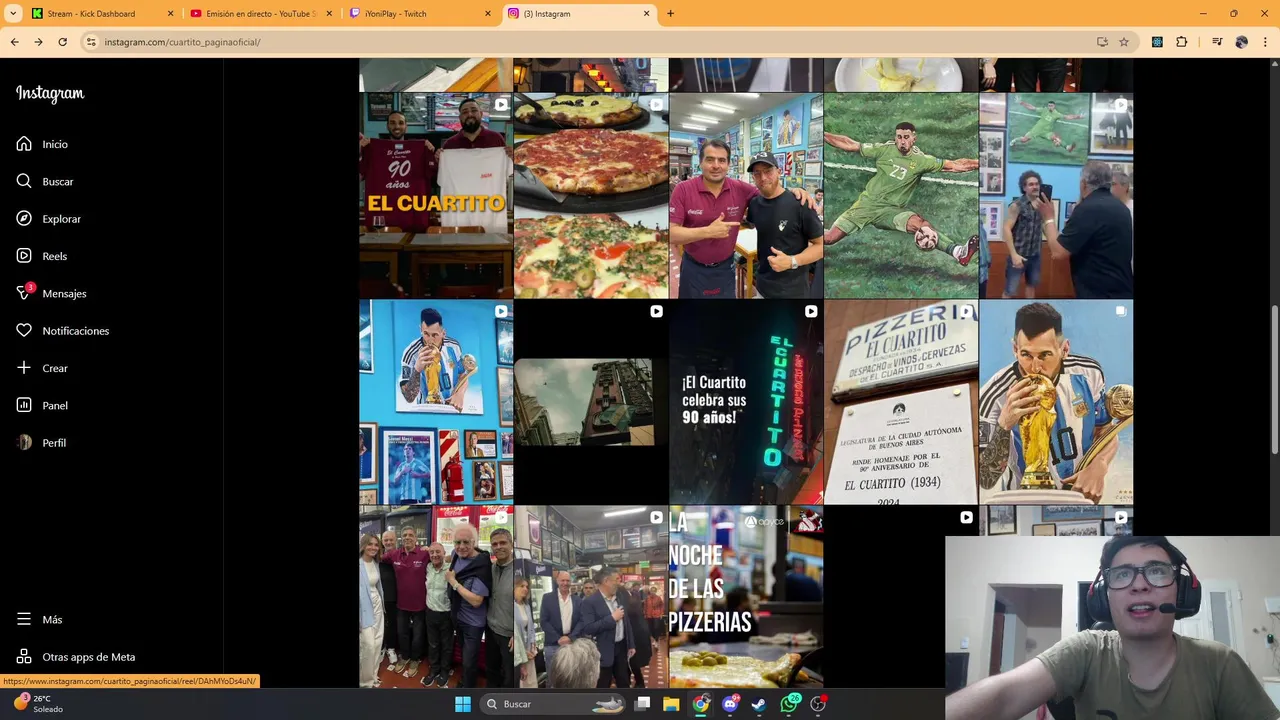Open the Messi kissing trophy painting post

pyautogui.click(x=1056, y=402)
